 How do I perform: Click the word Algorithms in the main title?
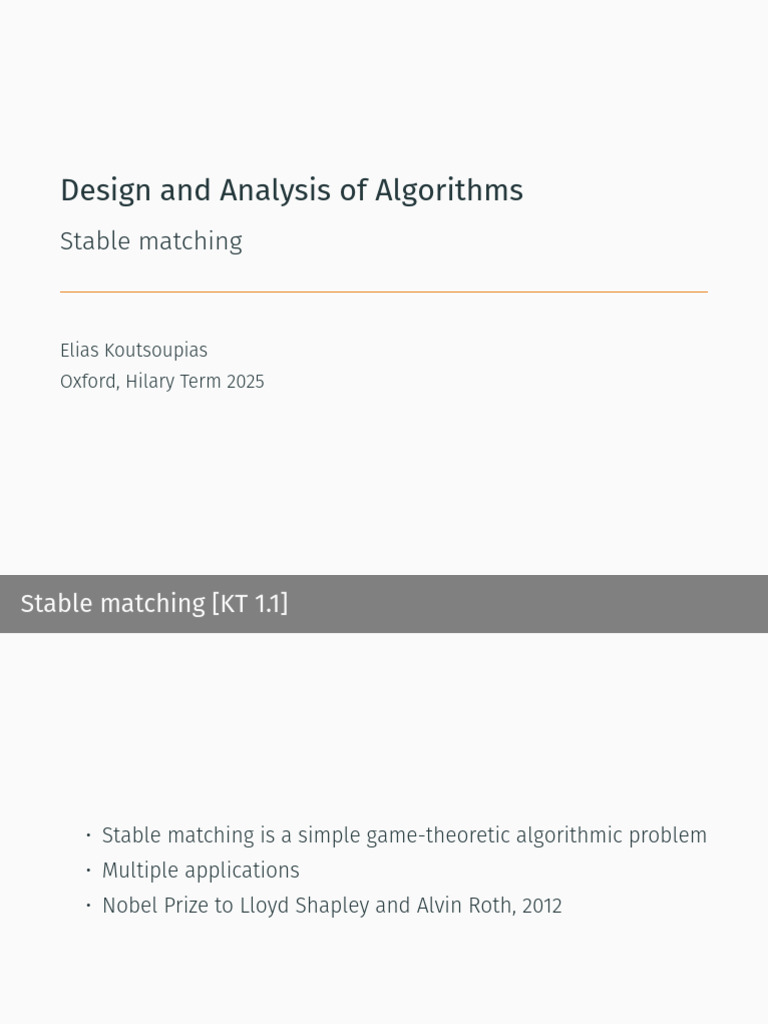(x=449, y=191)
